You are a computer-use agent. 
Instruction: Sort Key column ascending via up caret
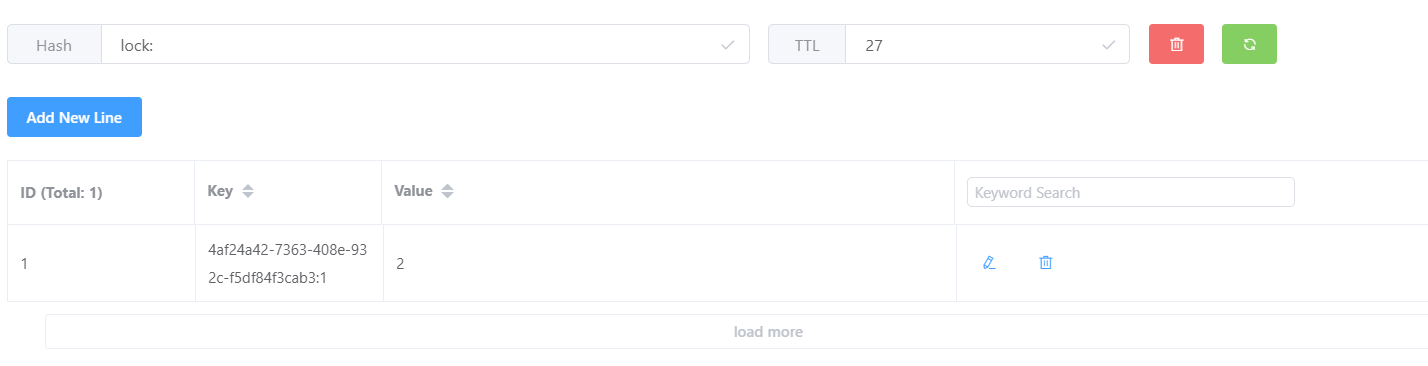(x=248, y=187)
